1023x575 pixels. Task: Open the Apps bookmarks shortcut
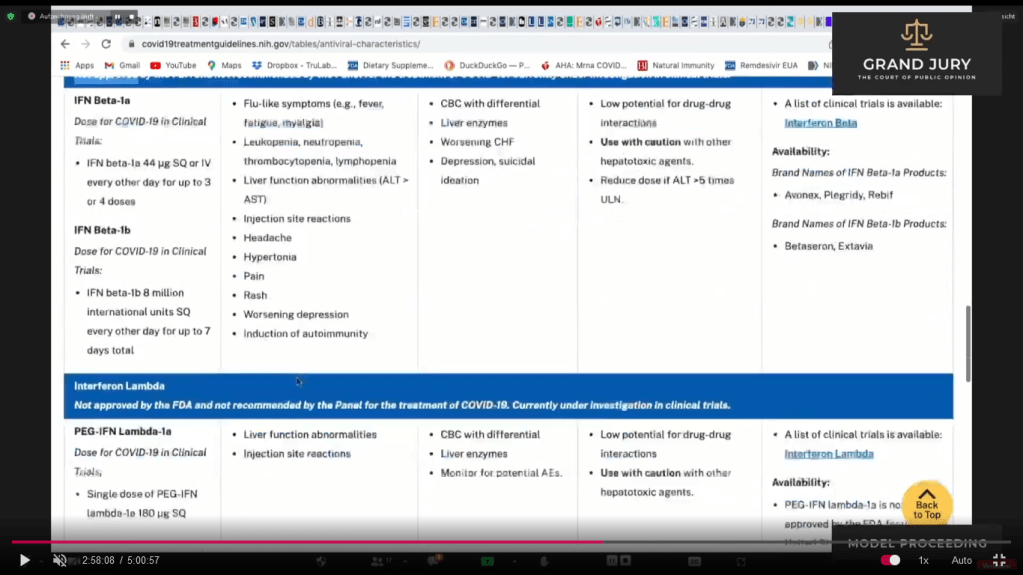(77, 66)
